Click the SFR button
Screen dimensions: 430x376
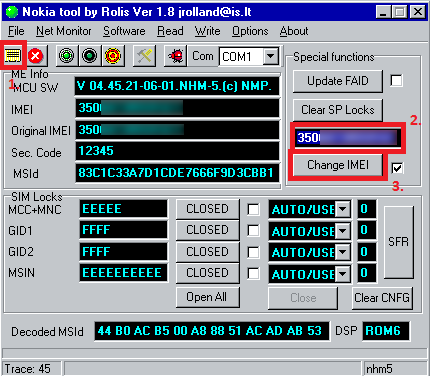398,242
